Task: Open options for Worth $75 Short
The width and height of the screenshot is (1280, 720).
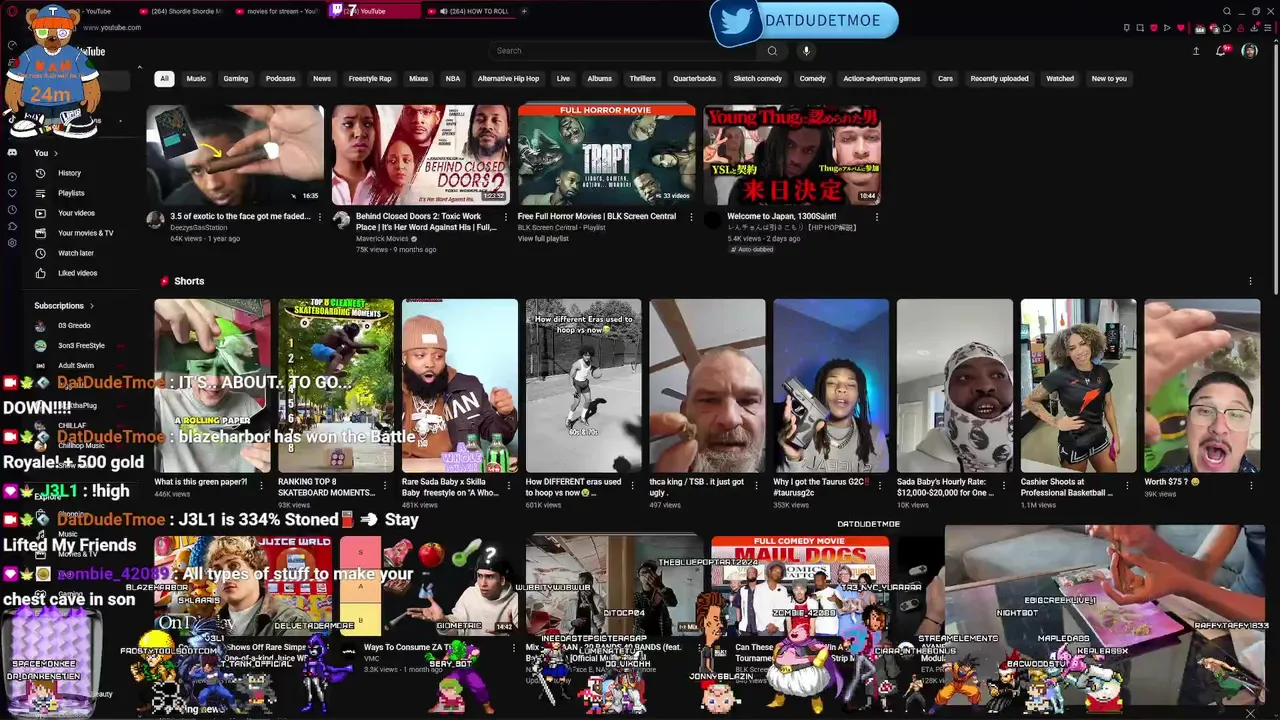Action: [1251, 484]
